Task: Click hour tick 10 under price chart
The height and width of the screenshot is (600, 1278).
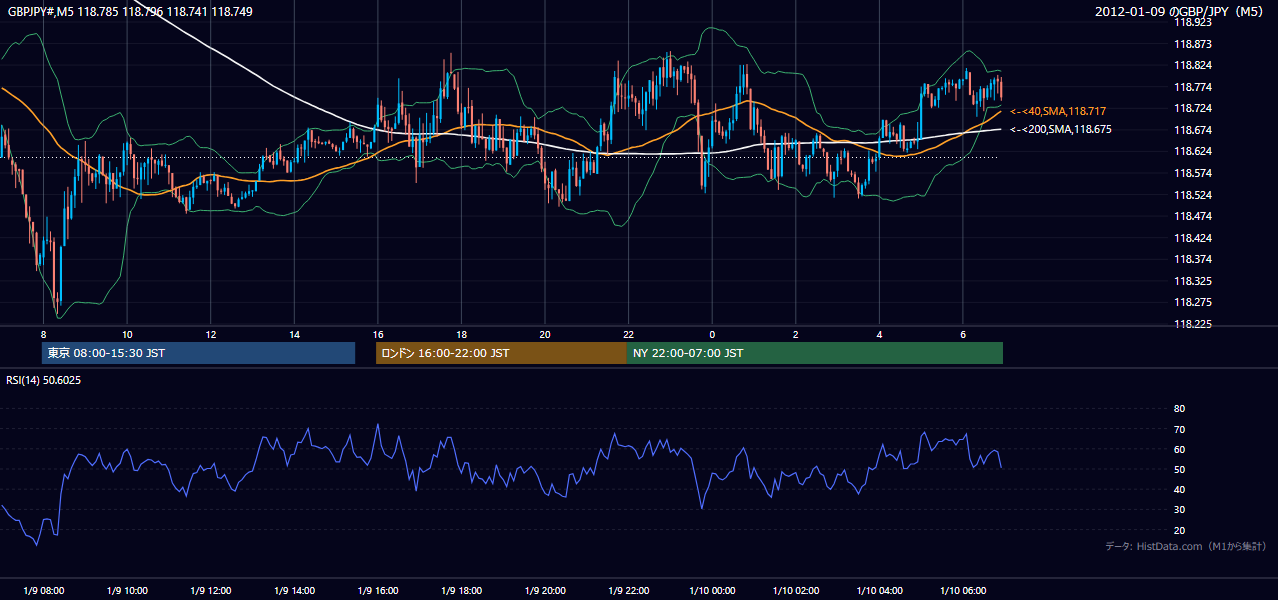Action: point(127,334)
